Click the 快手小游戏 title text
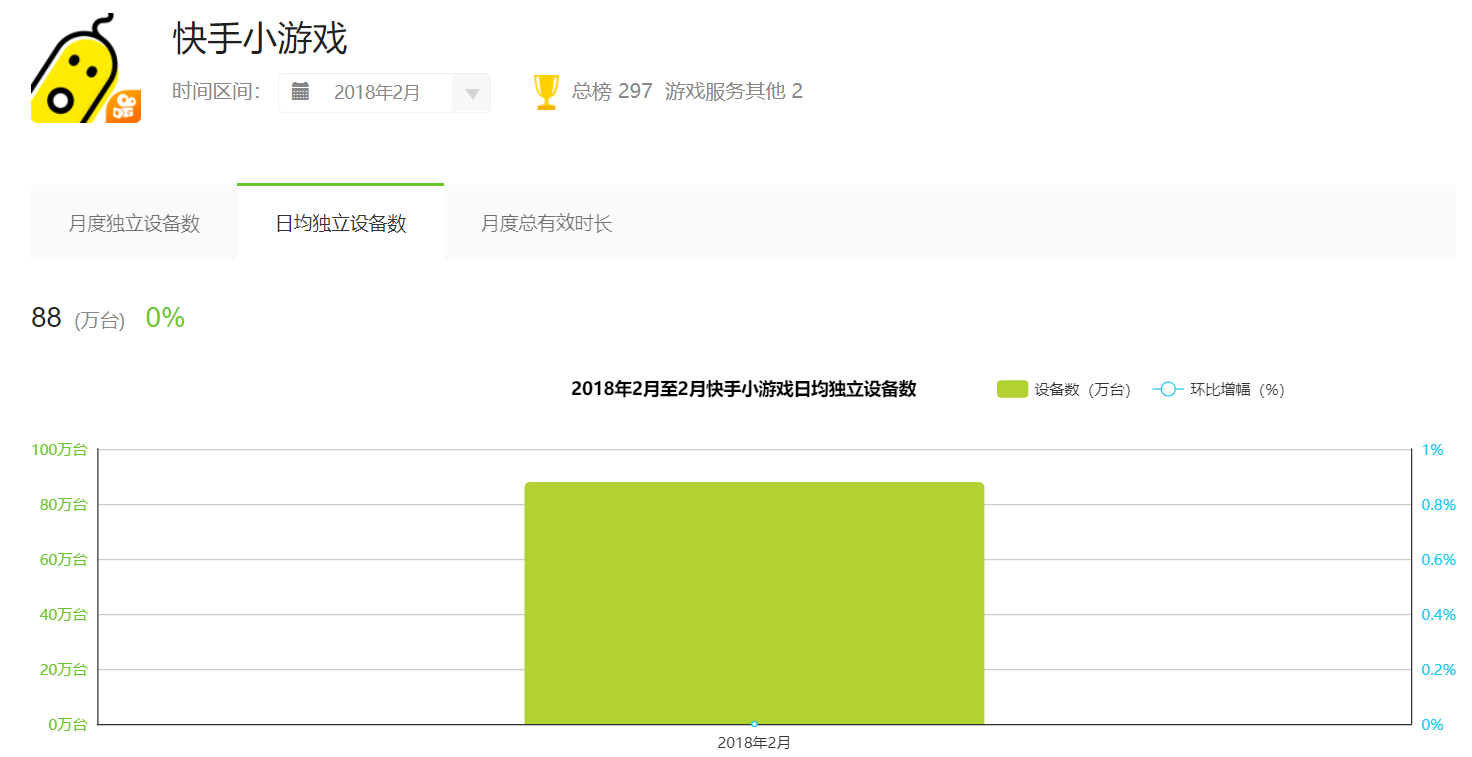The image size is (1472, 757). pos(260,39)
